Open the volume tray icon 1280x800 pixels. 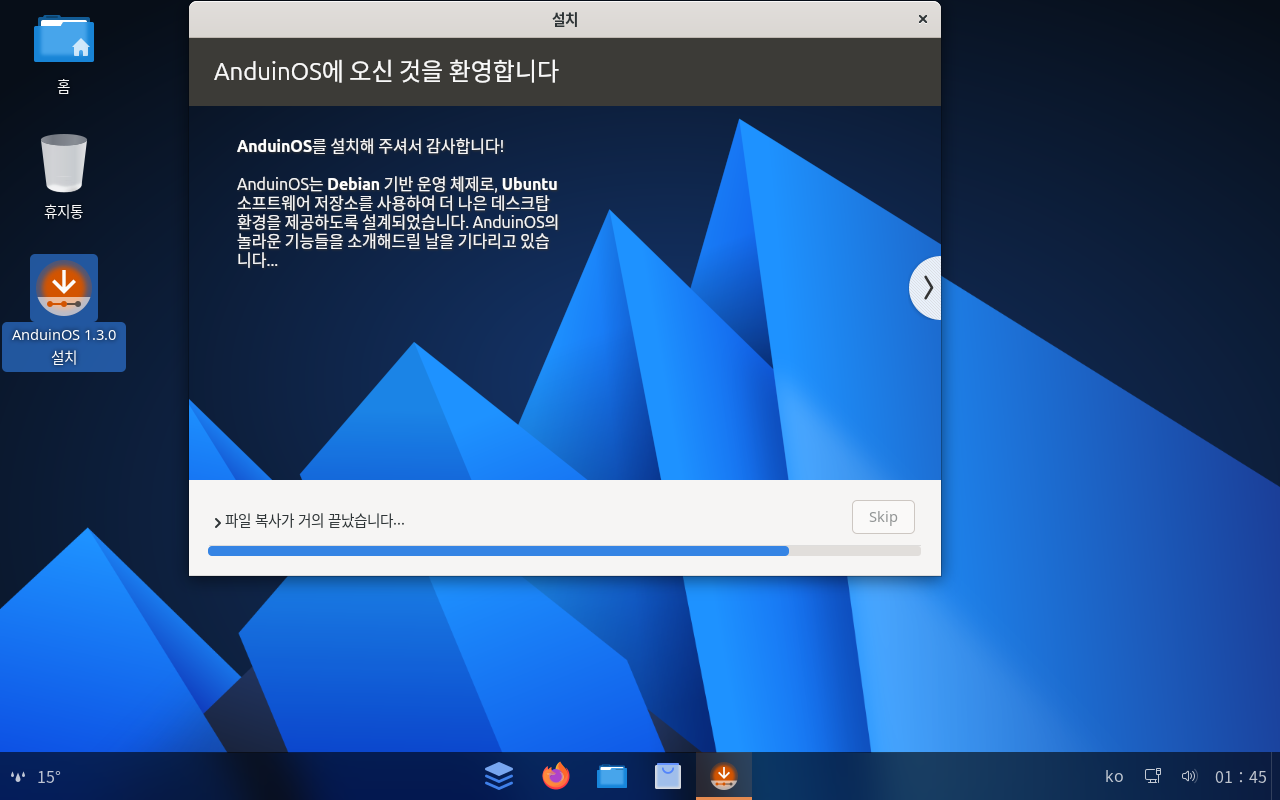(1189, 776)
